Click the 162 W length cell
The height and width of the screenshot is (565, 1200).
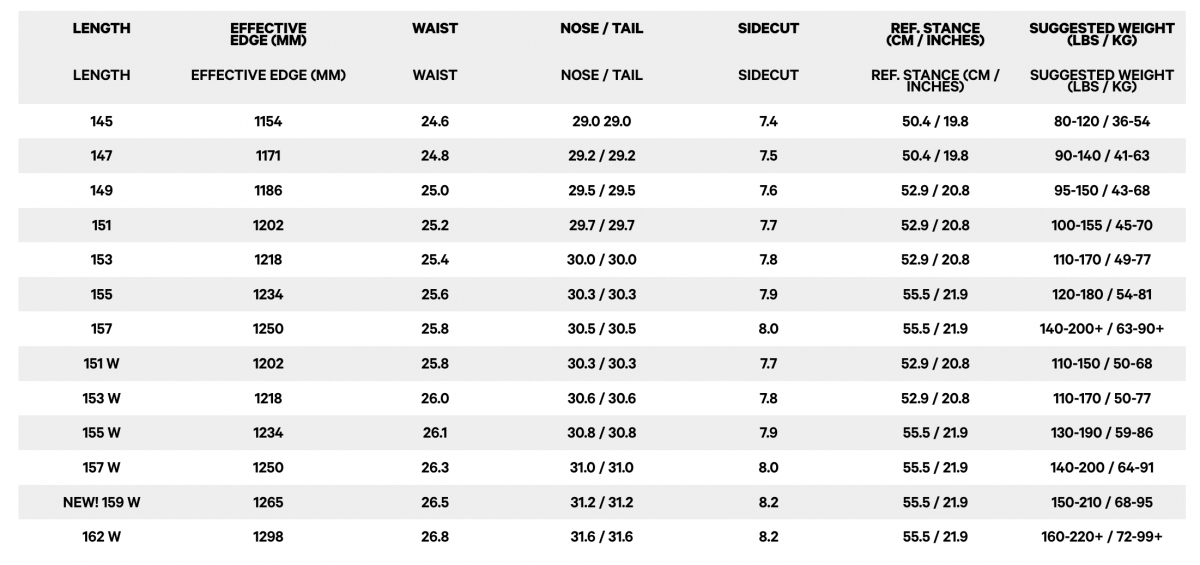point(101,537)
